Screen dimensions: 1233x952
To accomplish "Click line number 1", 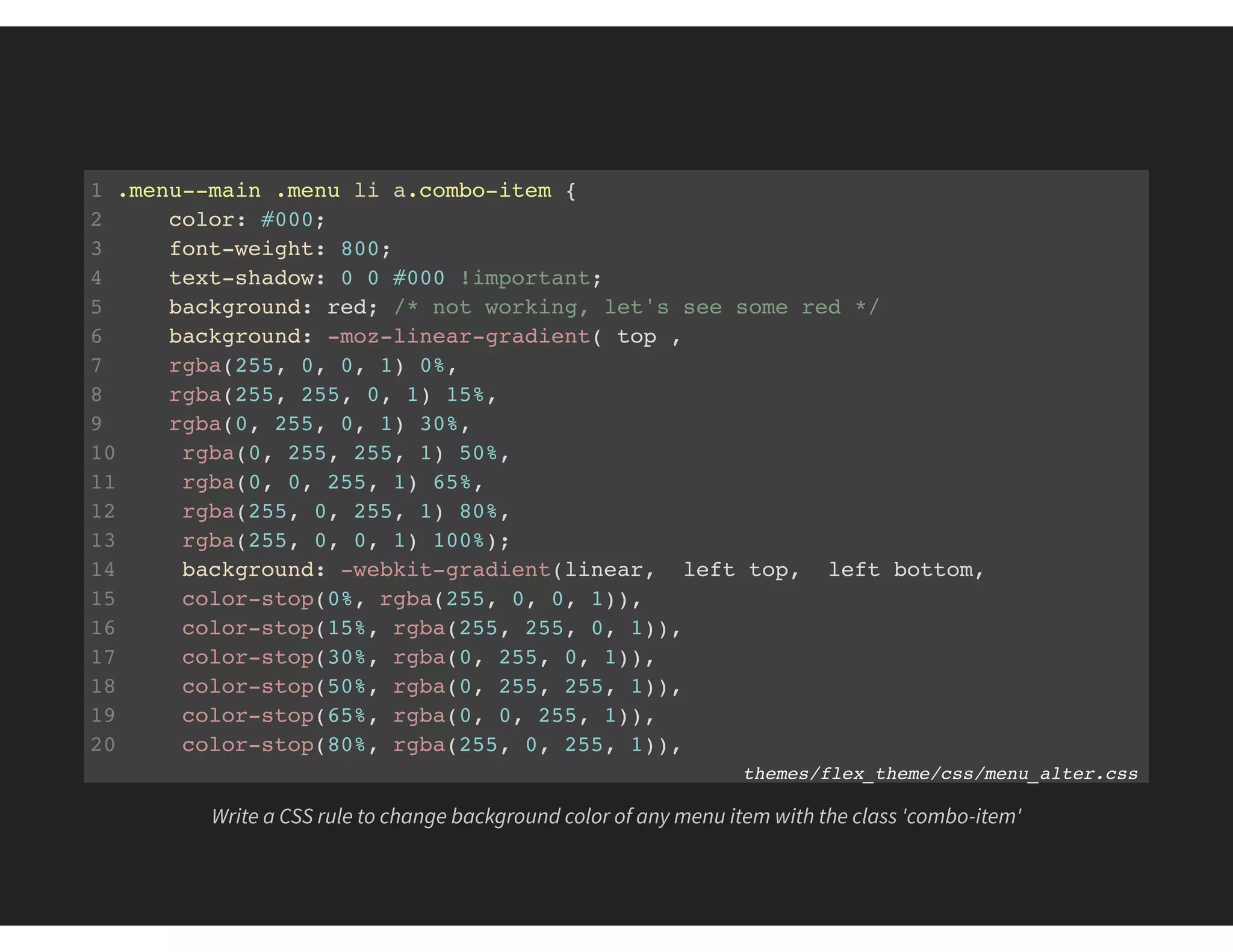I will click(x=96, y=191).
